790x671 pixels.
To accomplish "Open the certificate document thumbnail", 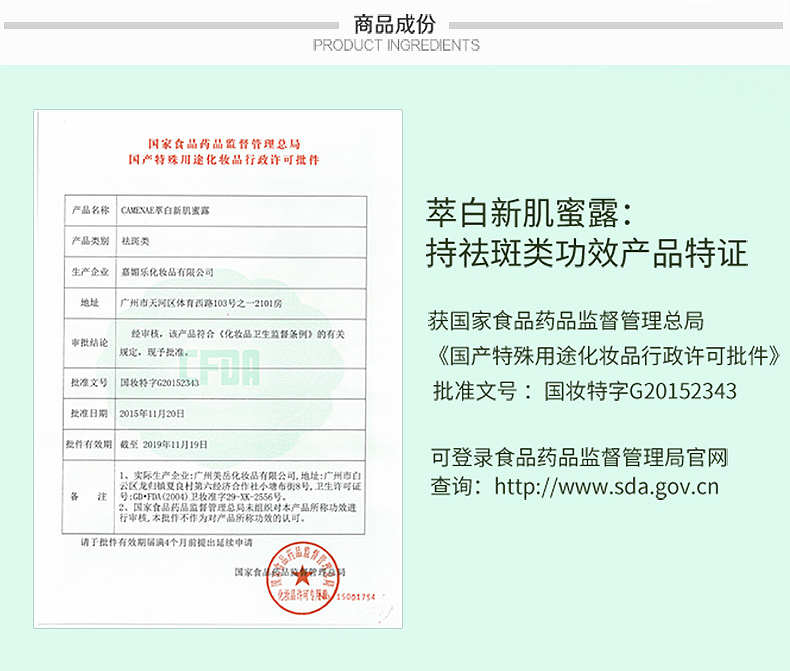I will pyautogui.click(x=218, y=369).
